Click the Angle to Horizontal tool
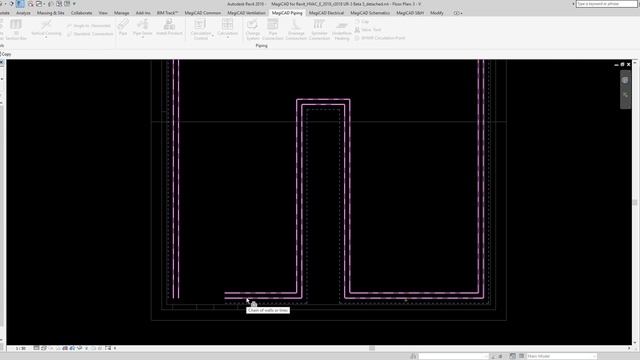The image size is (640, 360). pyautogui.click(x=89, y=26)
